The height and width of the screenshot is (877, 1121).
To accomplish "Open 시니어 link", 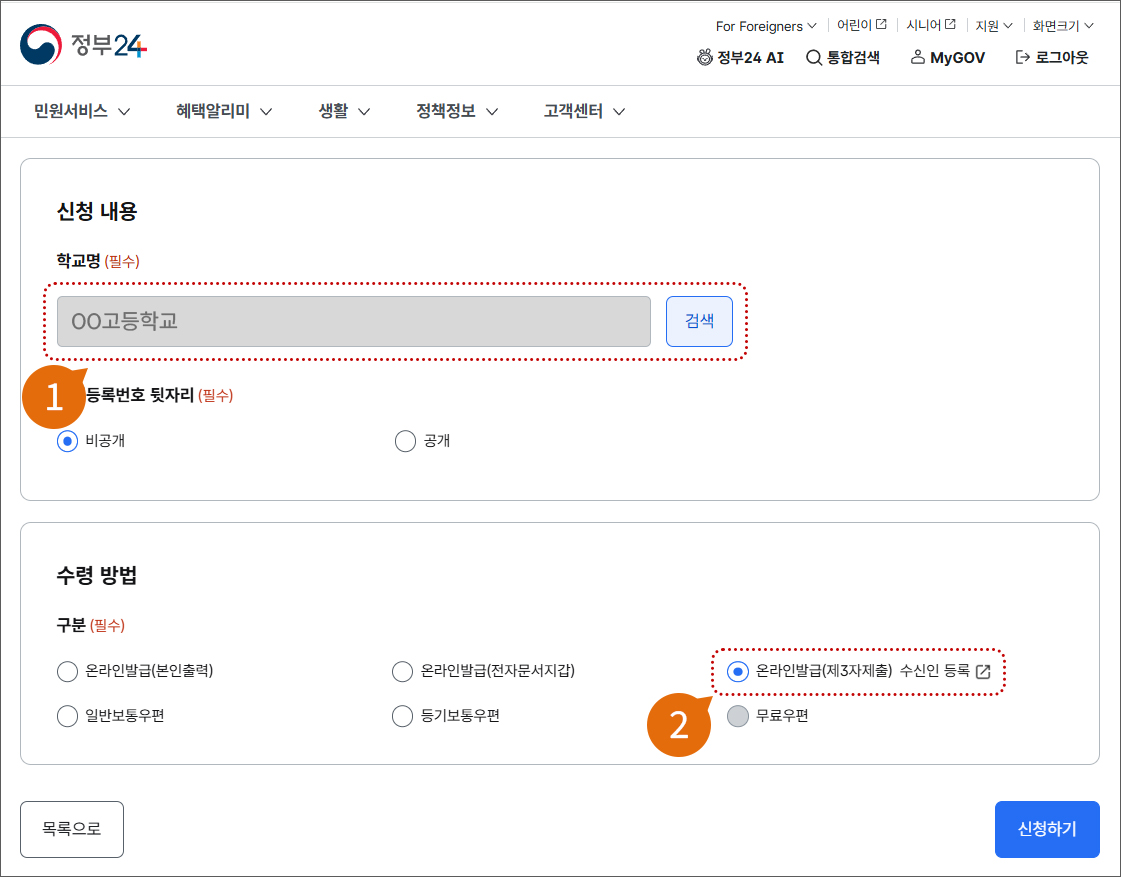I will click(924, 25).
